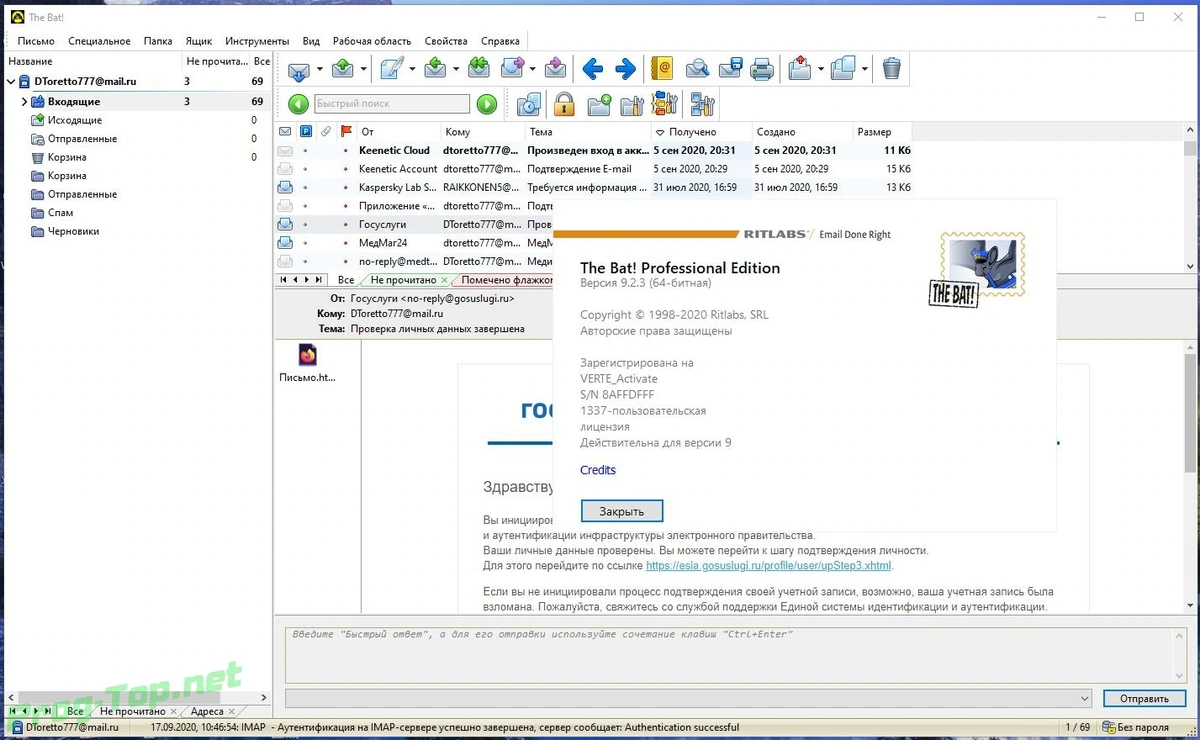The image size is (1200, 740).
Task: Sort by the attachment paperclip column header
Action: 326,132
